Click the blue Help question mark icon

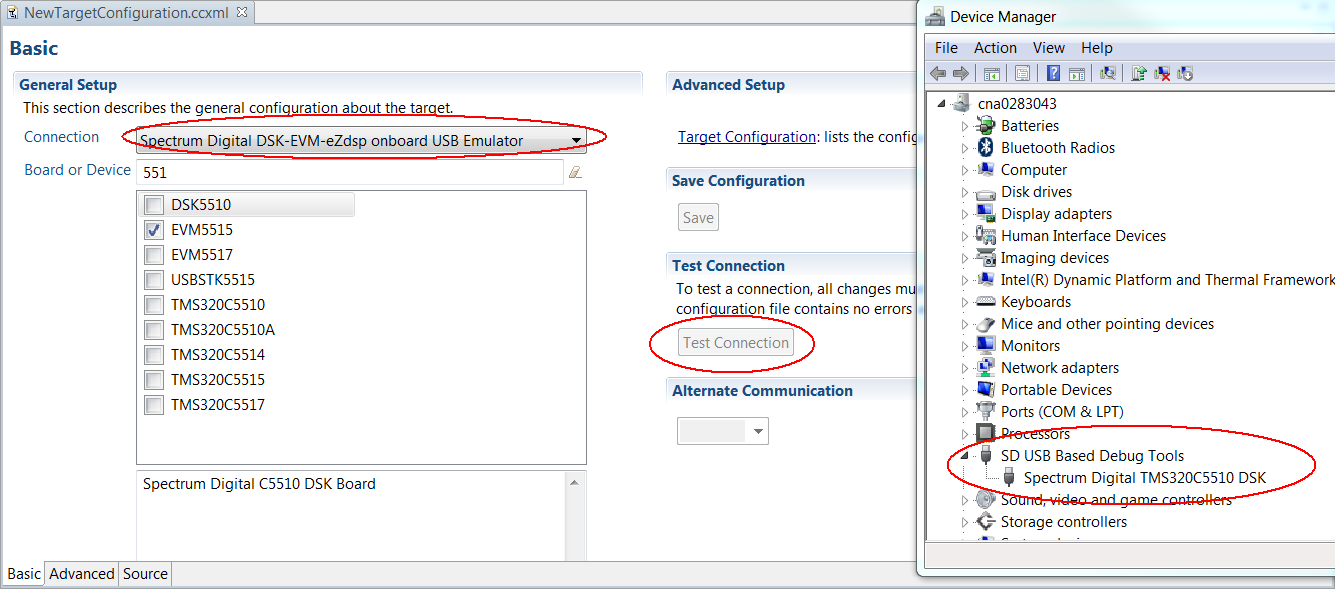[1053, 73]
